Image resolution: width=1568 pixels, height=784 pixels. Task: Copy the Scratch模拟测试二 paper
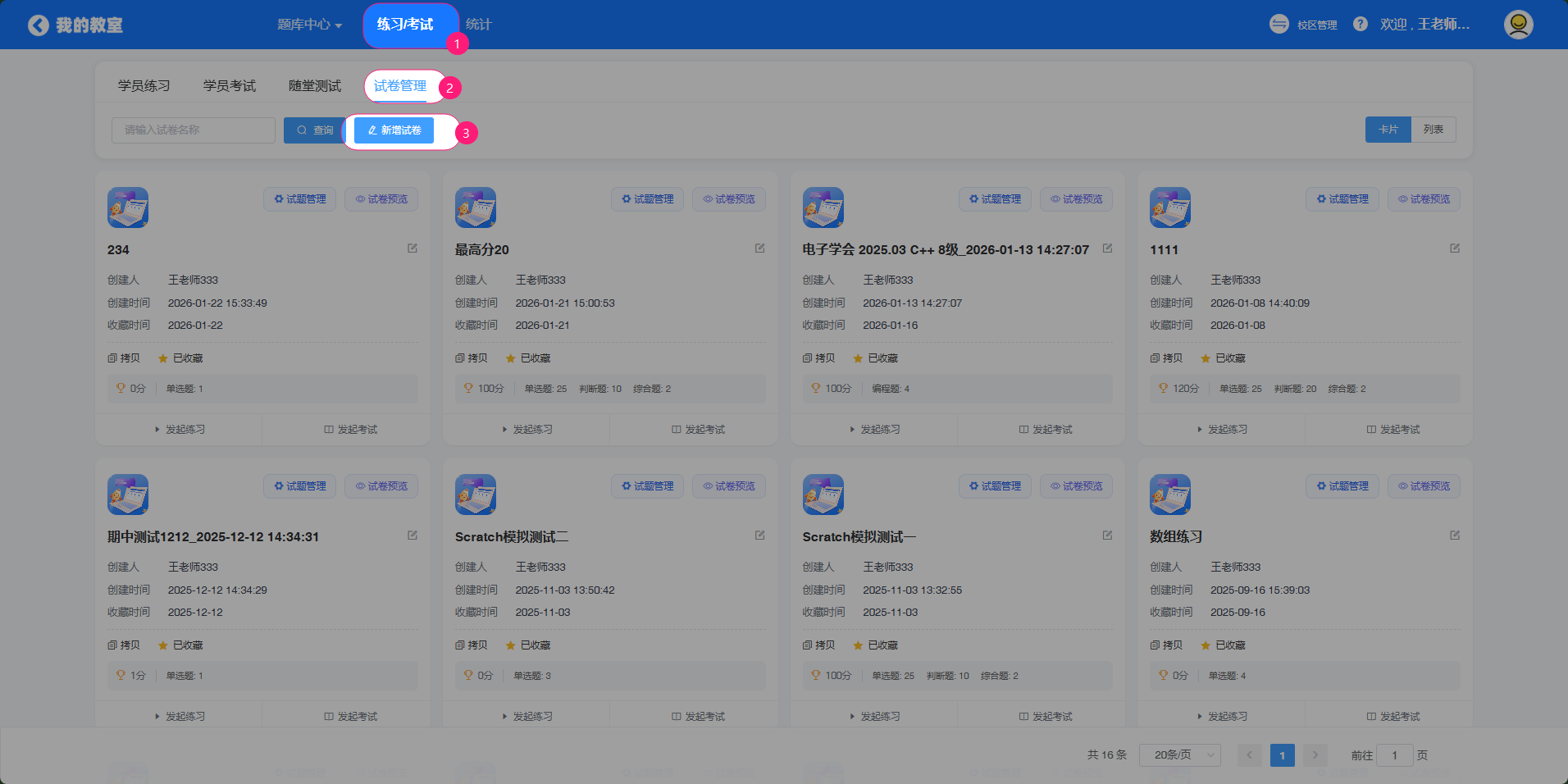pyautogui.click(x=472, y=645)
